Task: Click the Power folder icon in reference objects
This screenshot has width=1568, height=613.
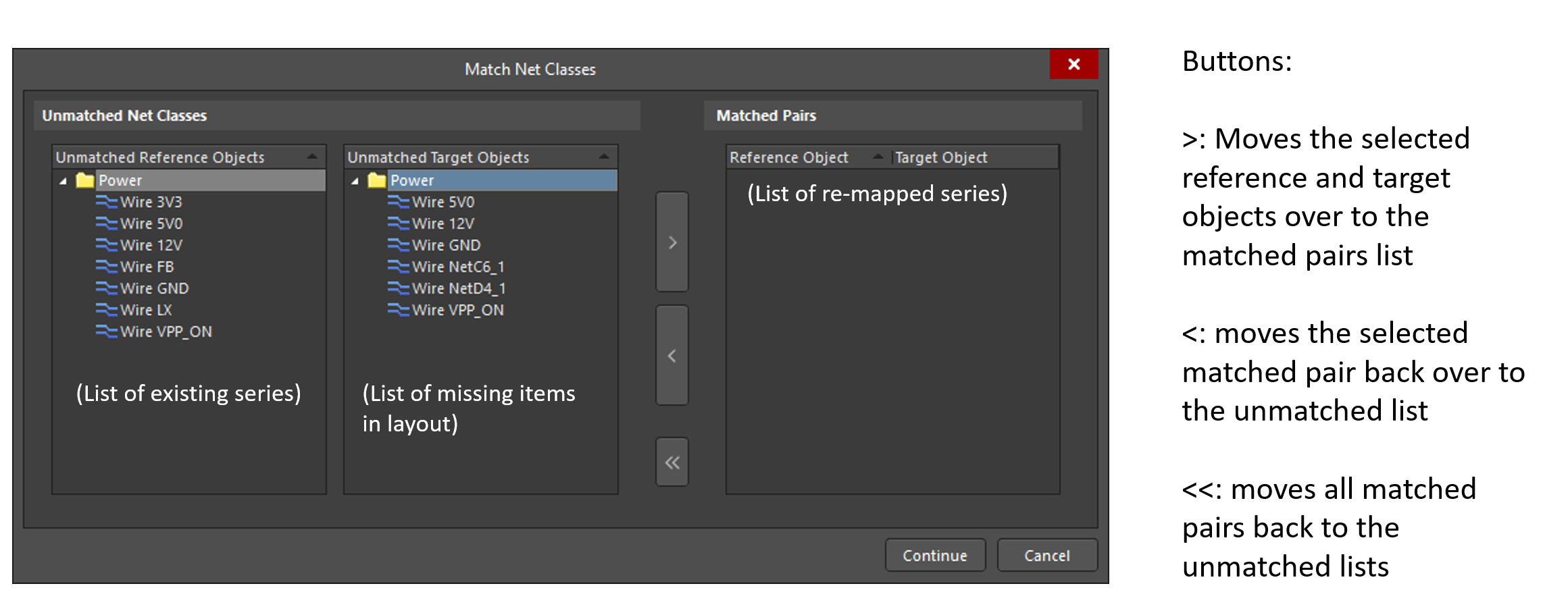Action: pyautogui.click(x=84, y=180)
